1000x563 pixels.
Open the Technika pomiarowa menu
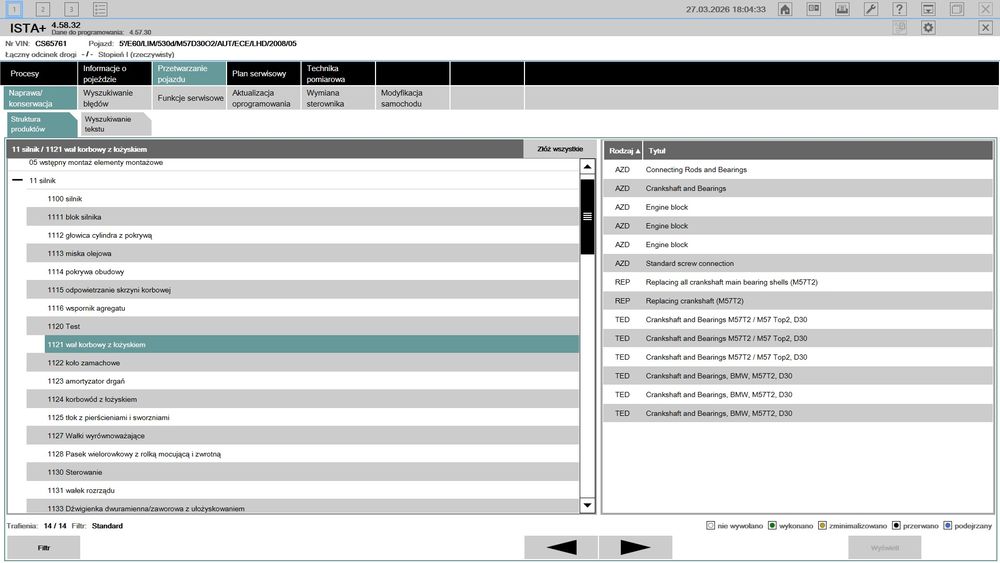[x=338, y=73]
